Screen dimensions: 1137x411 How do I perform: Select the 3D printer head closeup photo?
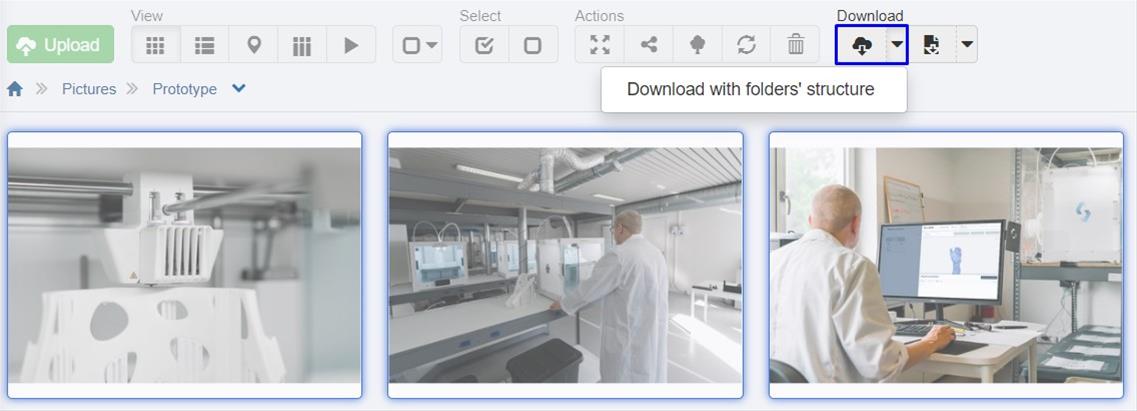point(184,265)
